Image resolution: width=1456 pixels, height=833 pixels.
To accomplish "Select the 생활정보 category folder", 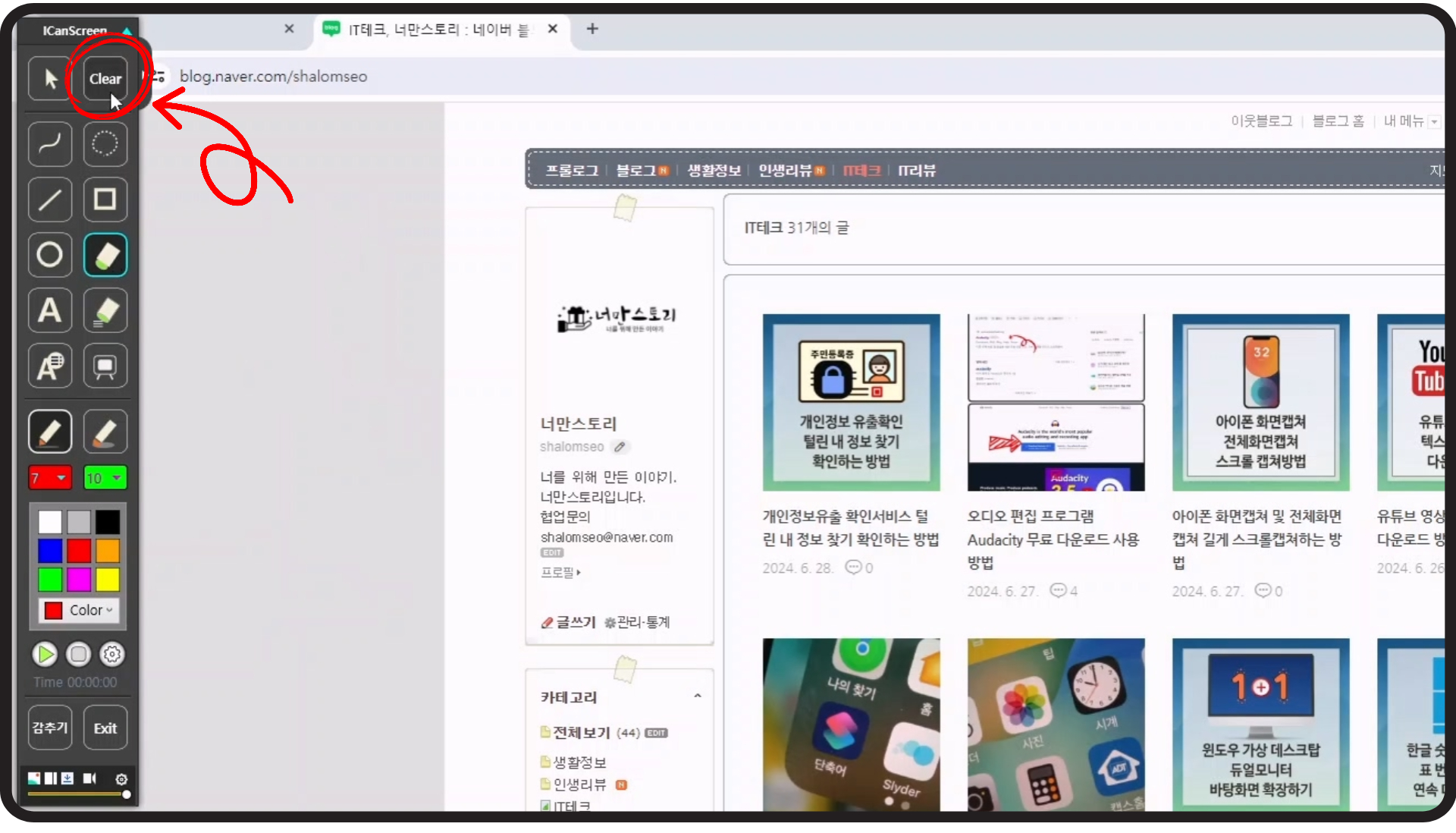I will click(573, 762).
